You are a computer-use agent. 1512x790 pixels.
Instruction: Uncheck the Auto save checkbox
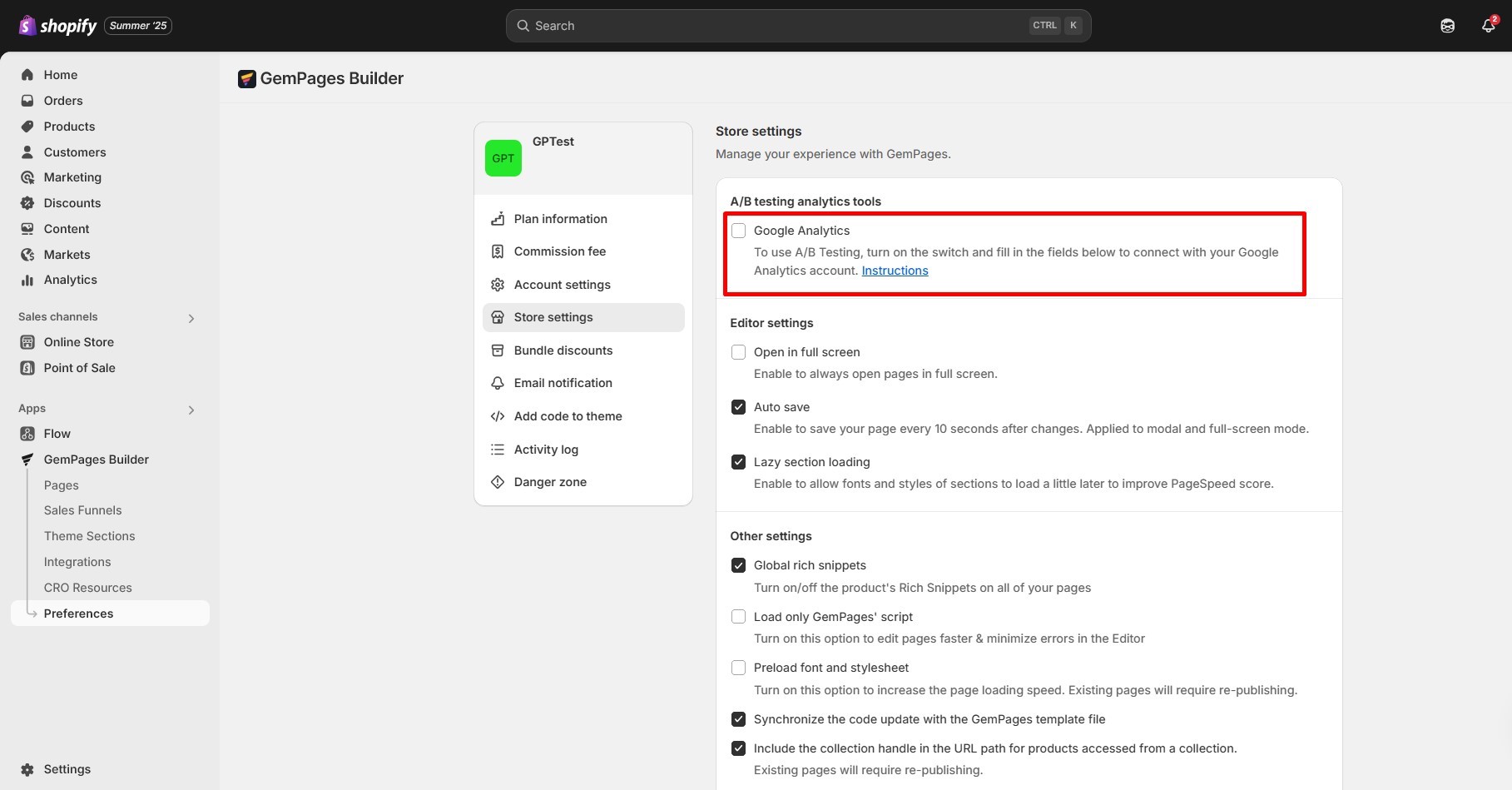[x=738, y=407]
